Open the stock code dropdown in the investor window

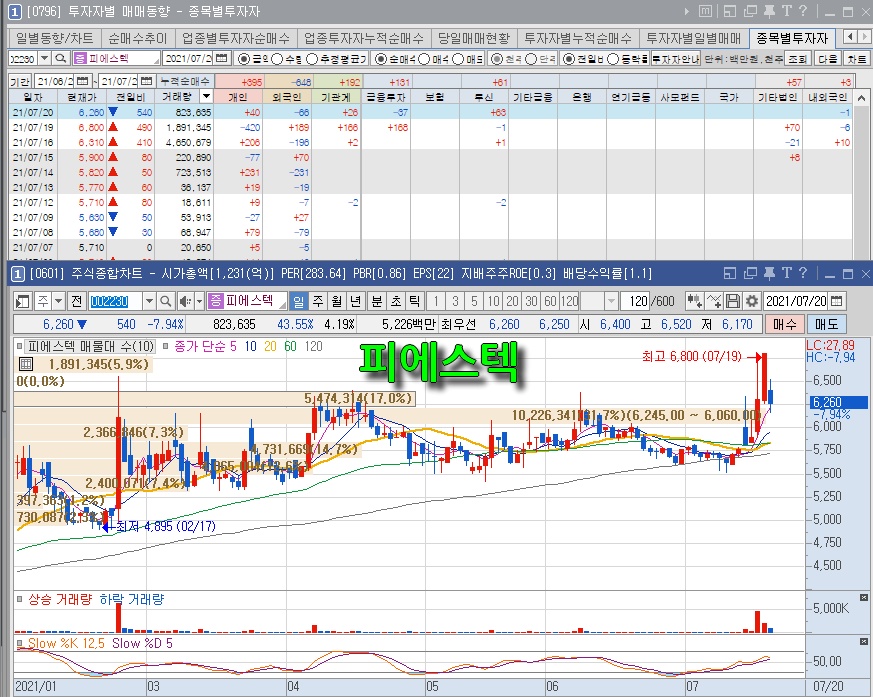45,58
